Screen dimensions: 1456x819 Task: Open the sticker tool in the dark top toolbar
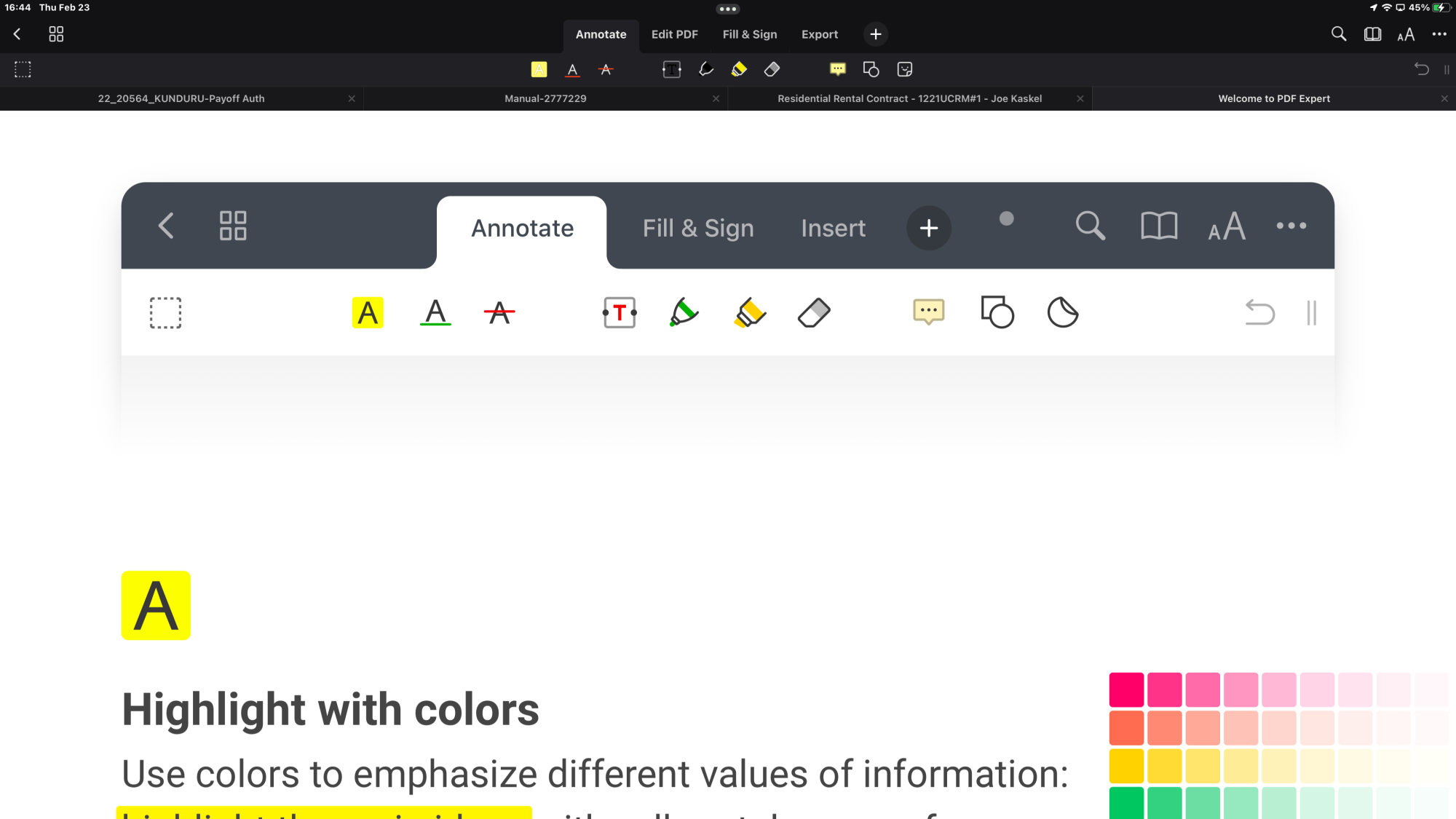coord(905,69)
